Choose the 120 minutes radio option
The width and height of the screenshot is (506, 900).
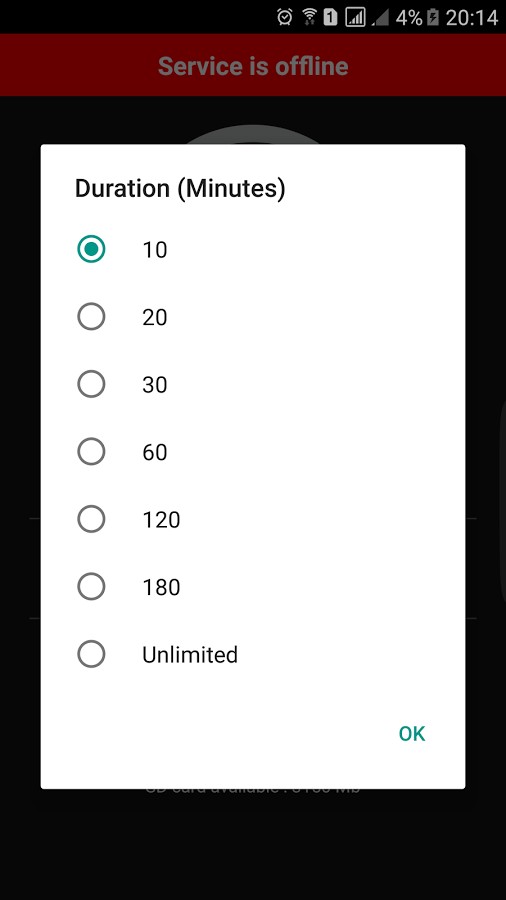pyautogui.click(x=91, y=519)
